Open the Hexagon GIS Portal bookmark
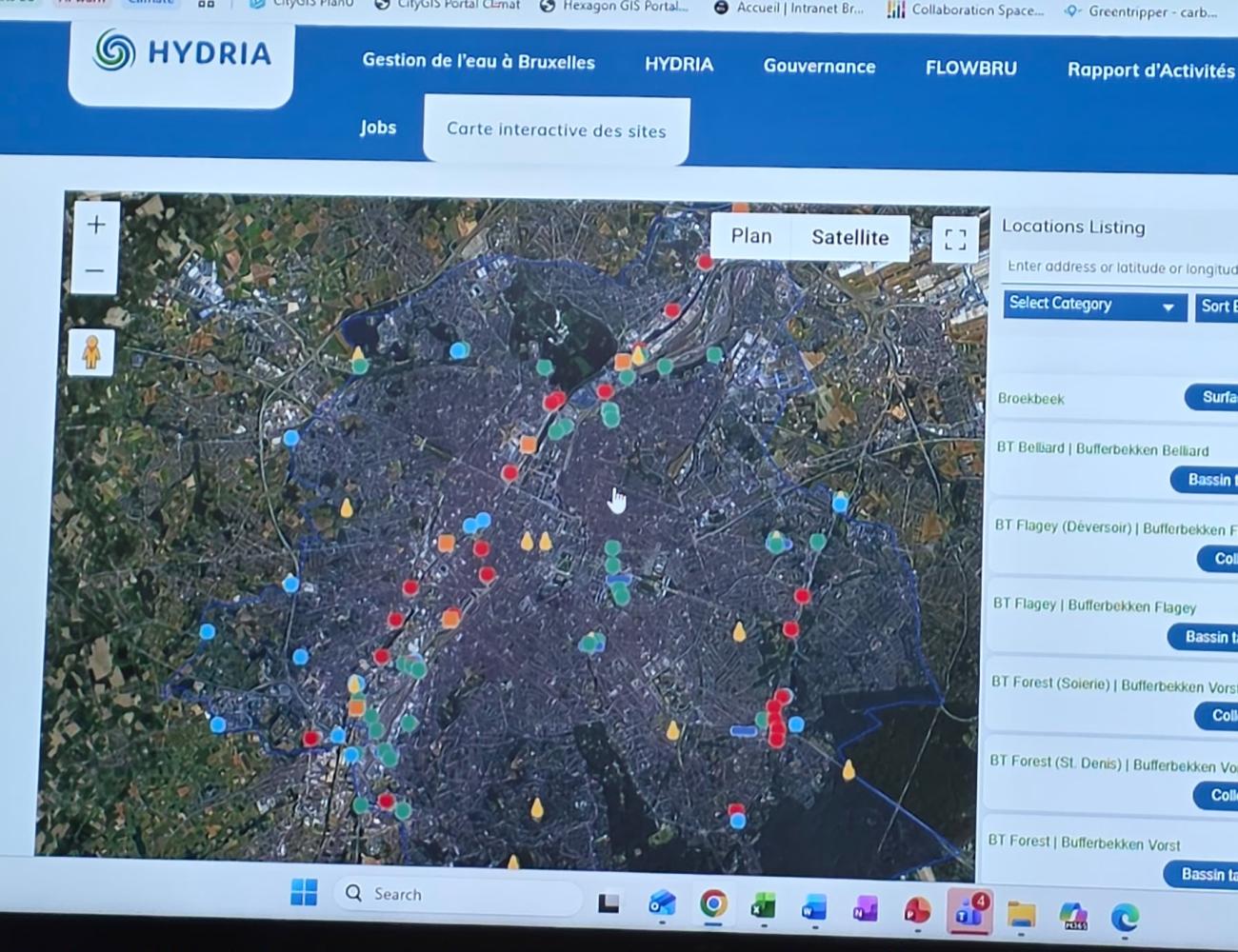Image resolution: width=1238 pixels, height=952 pixels. click(x=614, y=6)
